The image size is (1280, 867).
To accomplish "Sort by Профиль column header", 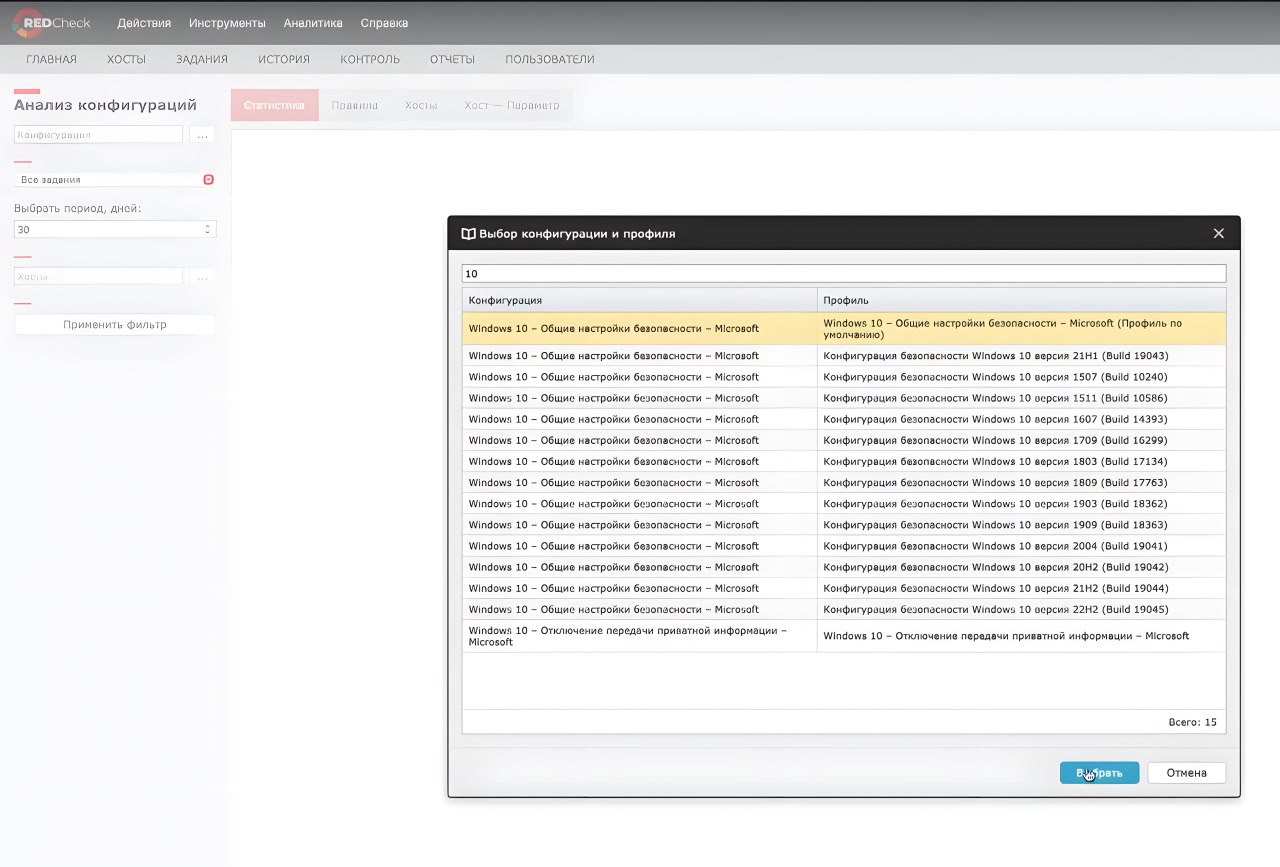I will click(x=1021, y=300).
